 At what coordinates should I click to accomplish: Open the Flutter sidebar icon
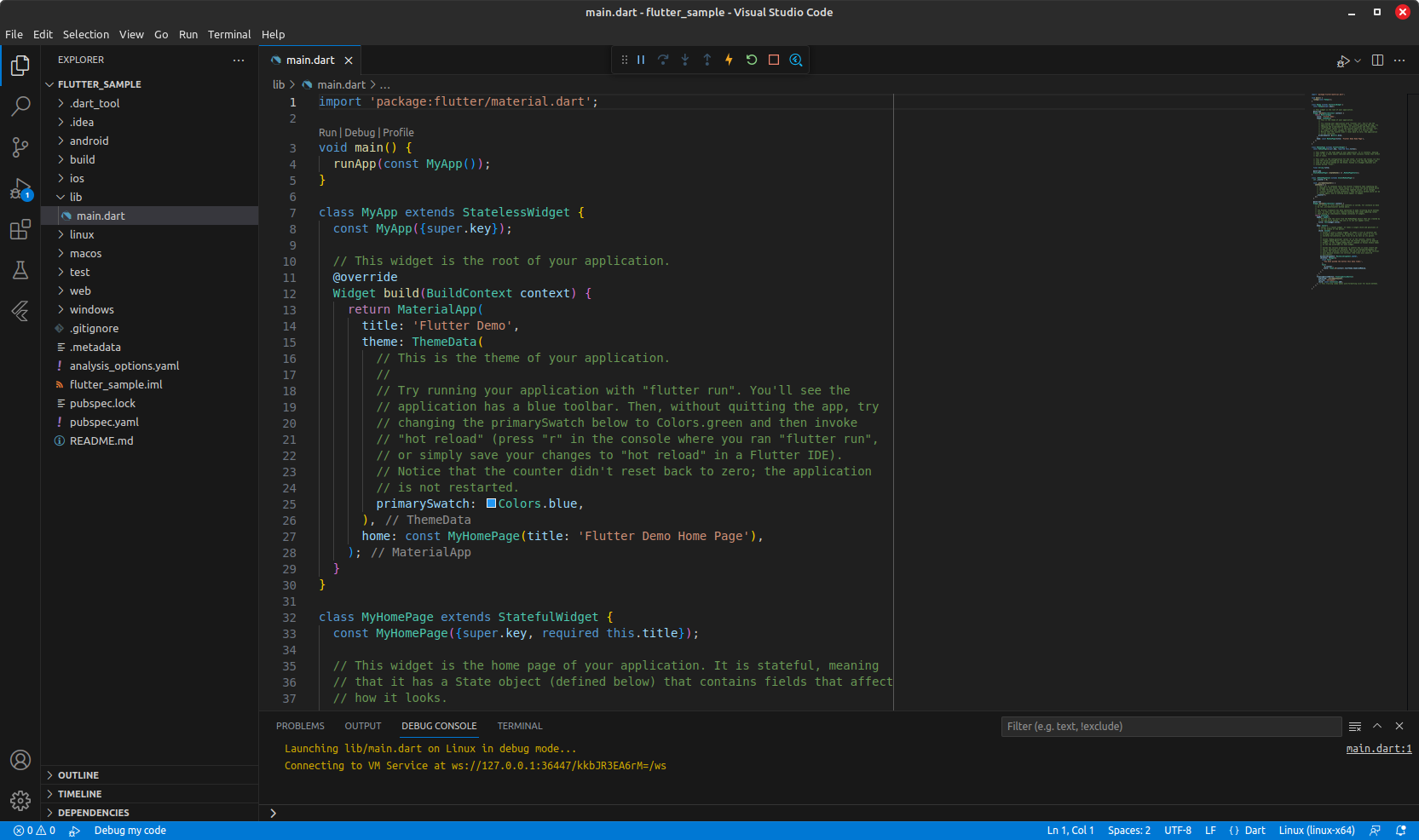click(x=20, y=311)
